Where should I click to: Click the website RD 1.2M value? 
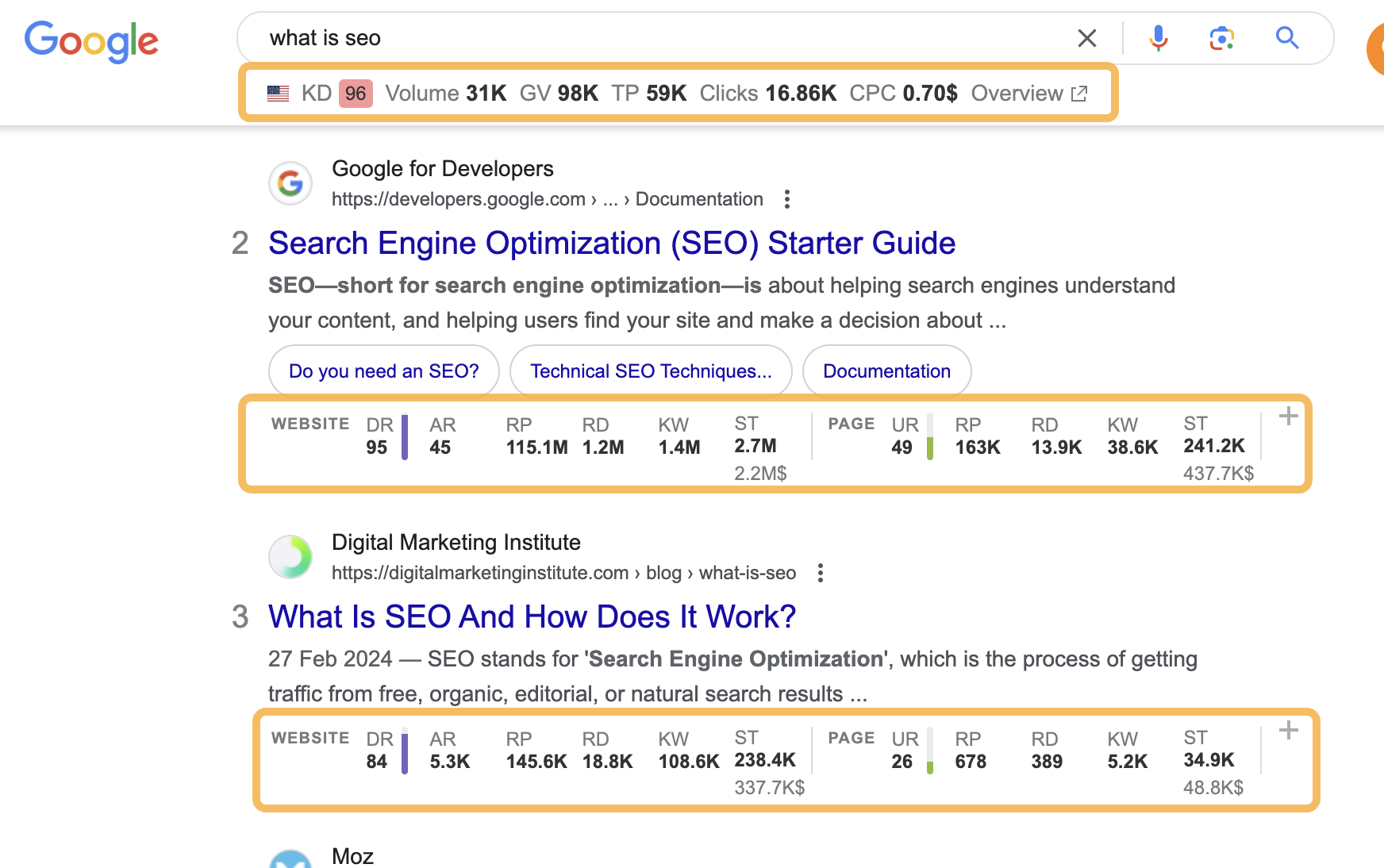coord(603,447)
